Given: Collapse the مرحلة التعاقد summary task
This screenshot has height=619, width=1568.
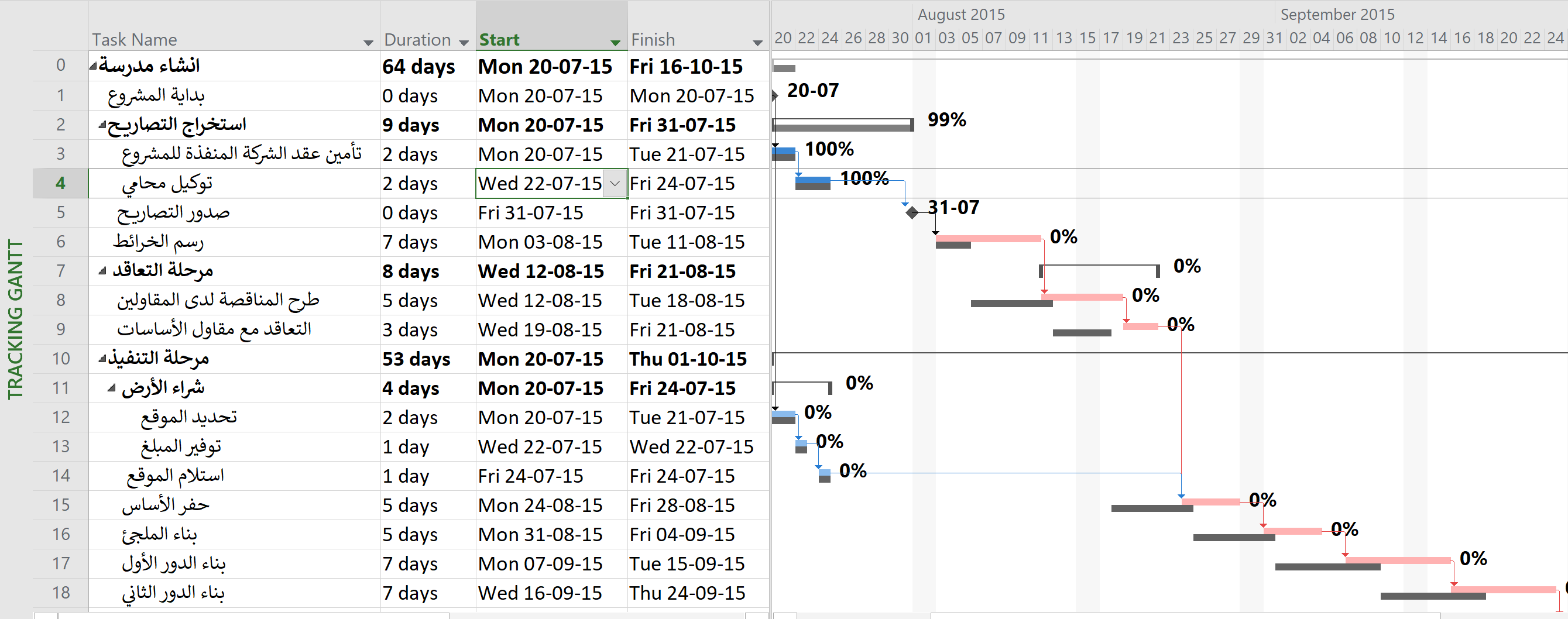Looking at the screenshot, I should tap(102, 271).
